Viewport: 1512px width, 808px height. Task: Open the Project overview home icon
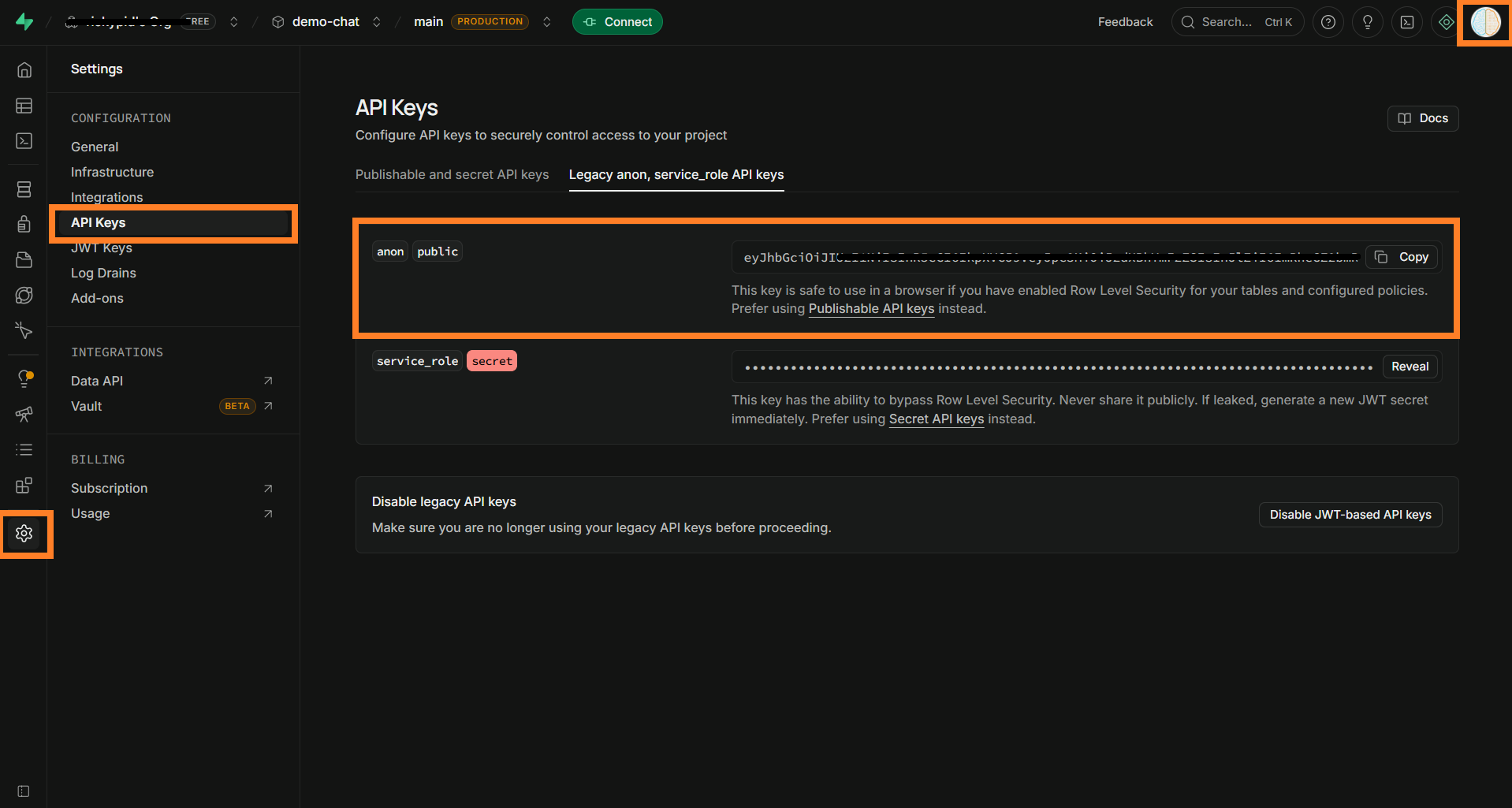[x=24, y=70]
